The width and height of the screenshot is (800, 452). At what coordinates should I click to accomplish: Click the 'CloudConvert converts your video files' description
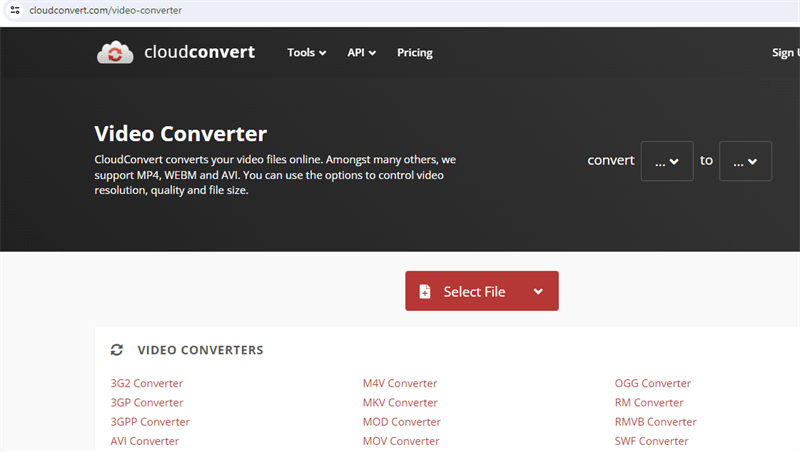[x=275, y=174]
